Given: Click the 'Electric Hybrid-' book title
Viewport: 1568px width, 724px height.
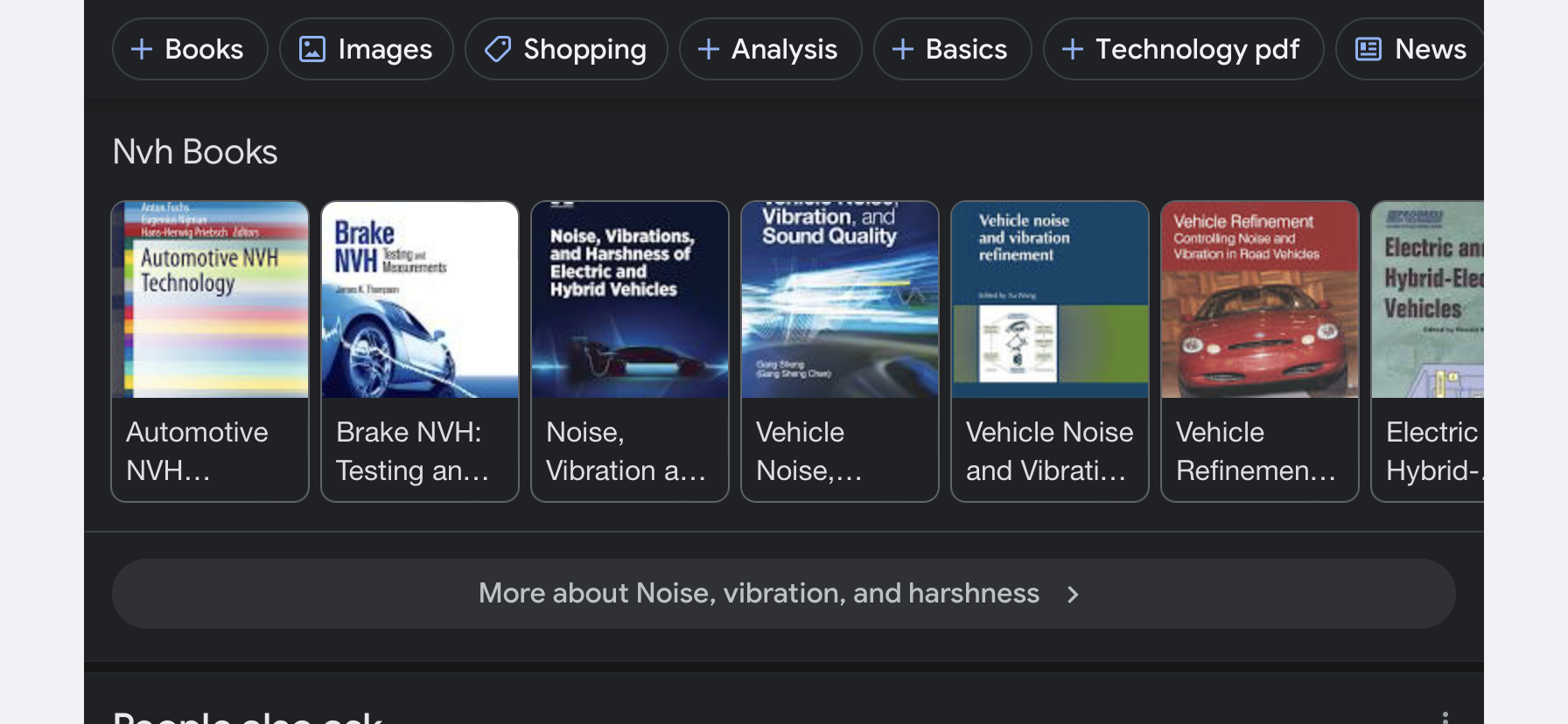Looking at the screenshot, I should tap(1434, 451).
